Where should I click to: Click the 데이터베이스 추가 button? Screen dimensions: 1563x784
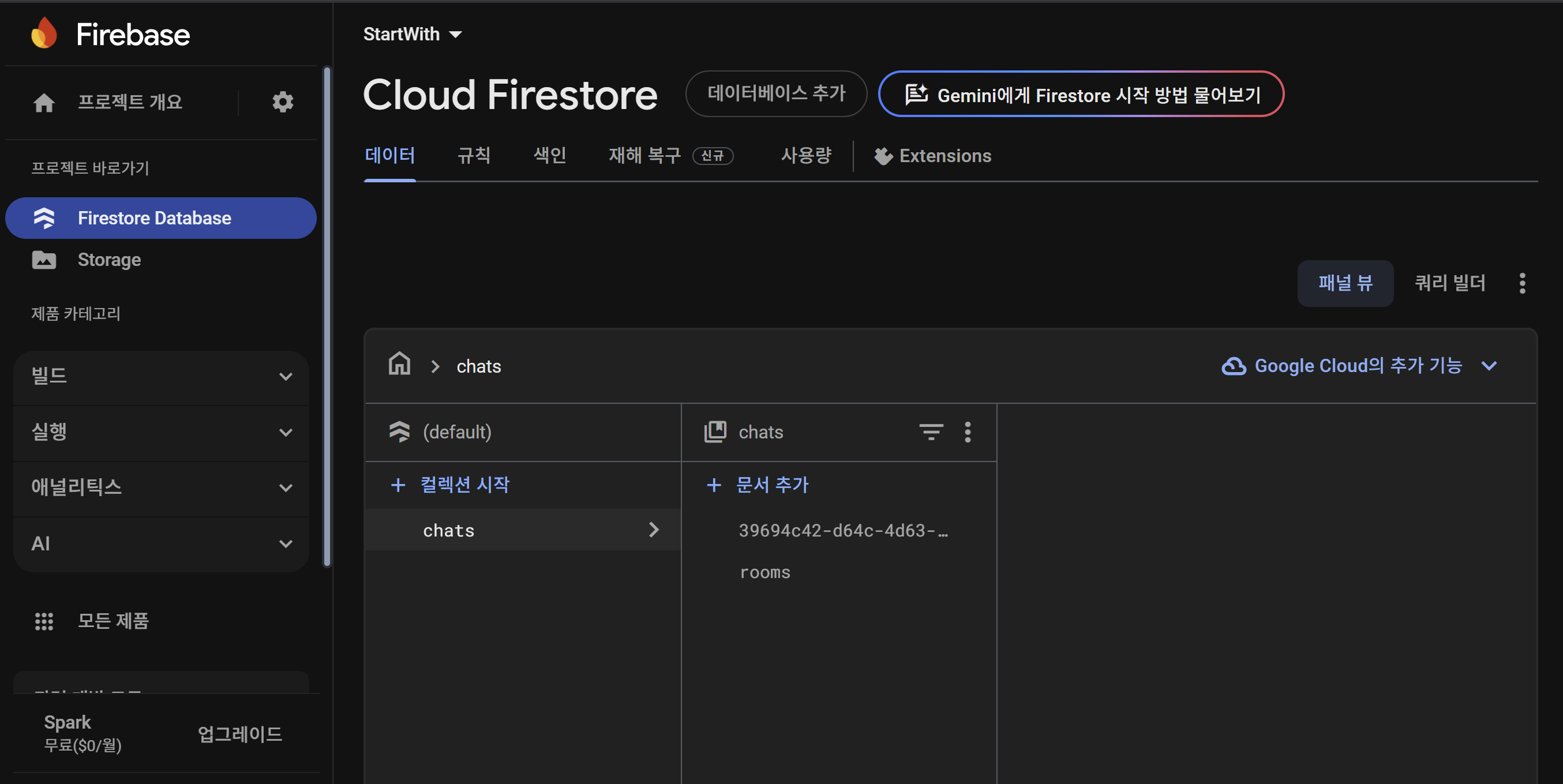pyautogui.click(x=776, y=93)
